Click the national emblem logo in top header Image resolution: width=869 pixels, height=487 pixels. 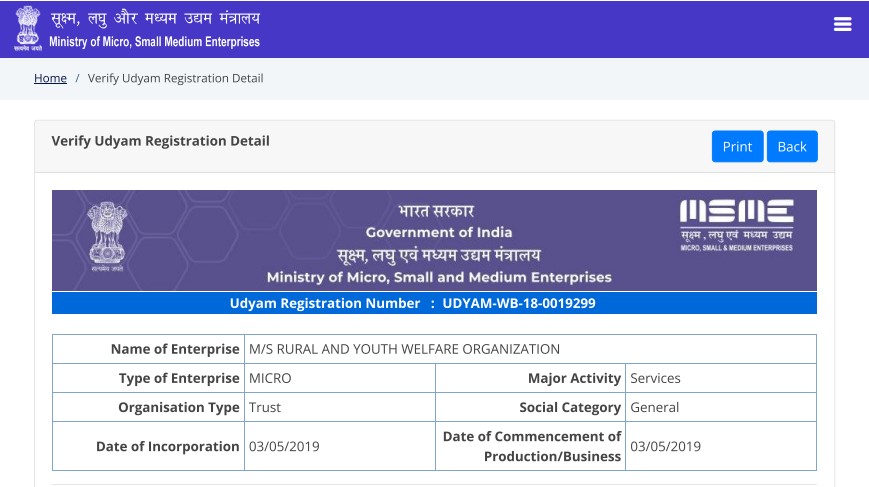coord(27,28)
